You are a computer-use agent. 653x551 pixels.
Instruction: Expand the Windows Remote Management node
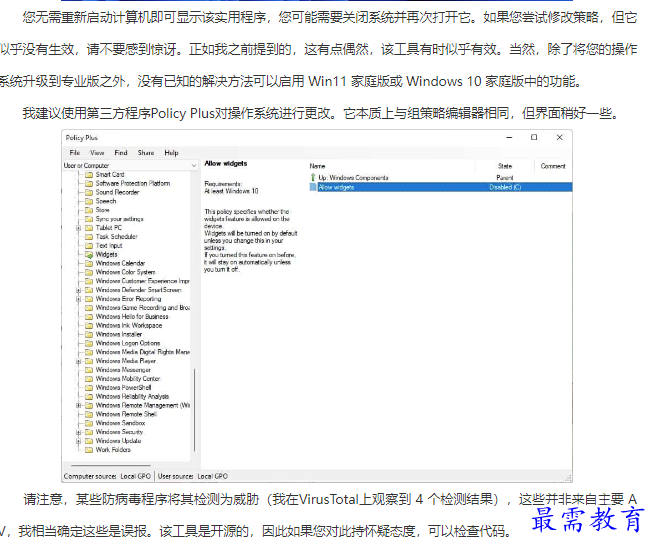coord(78,405)
